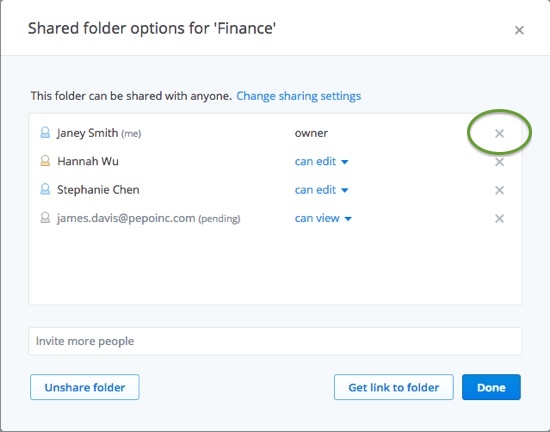Open Hannah Wu's can edit permission dropdown
This screenshot has width=550, height=432.
pyautogui.click(x=321, y=161)
